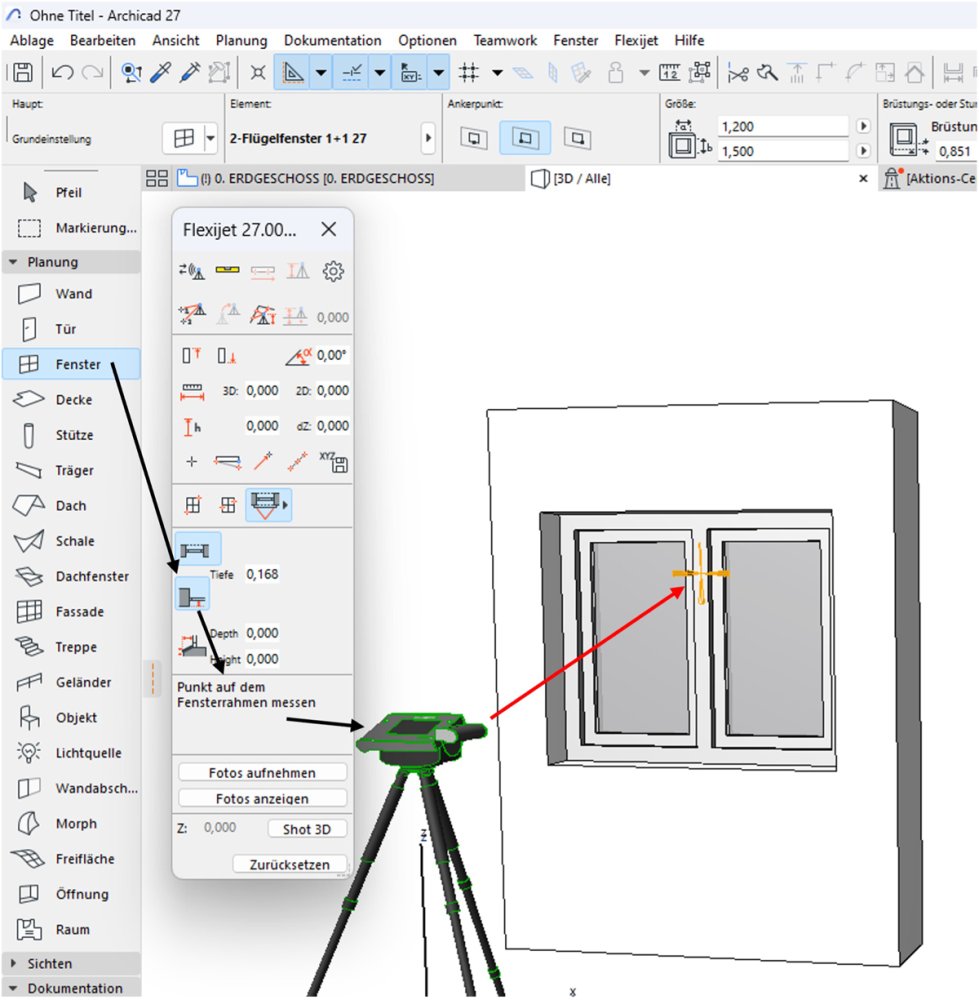Open the Dokumentation menu
Image resolution: width=979 pixels, height=1000 pixels.
point(332,41)
